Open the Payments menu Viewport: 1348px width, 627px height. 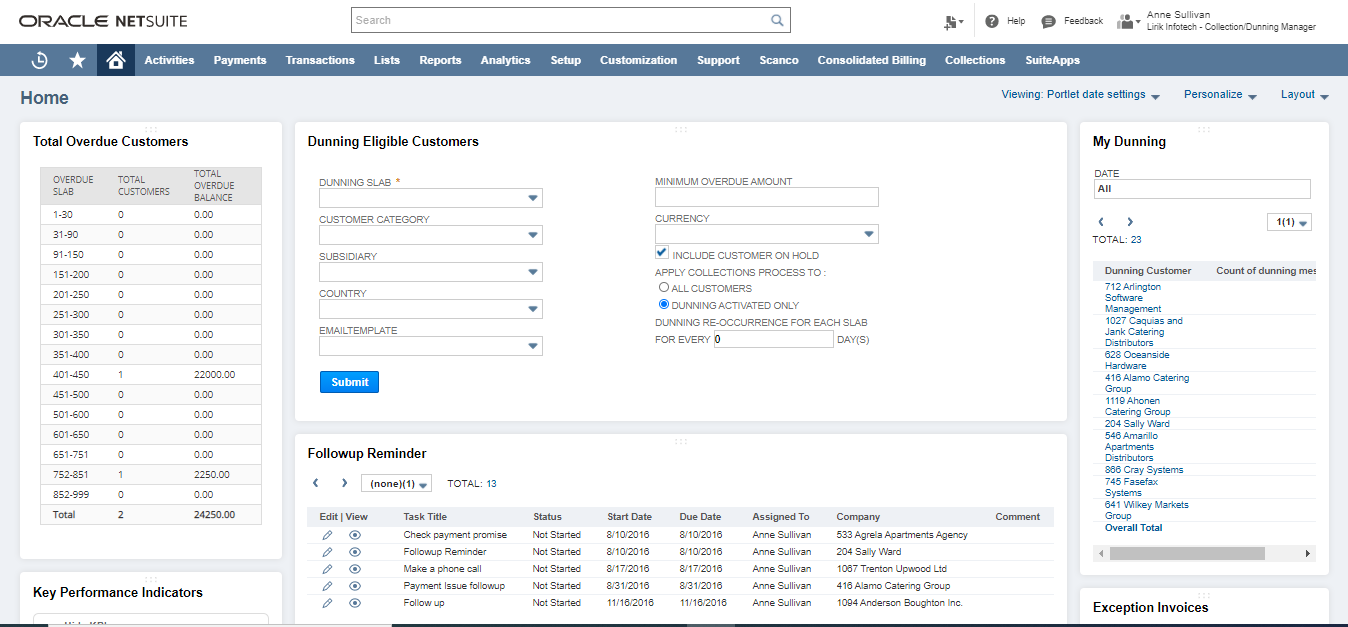tap(240, 60)
